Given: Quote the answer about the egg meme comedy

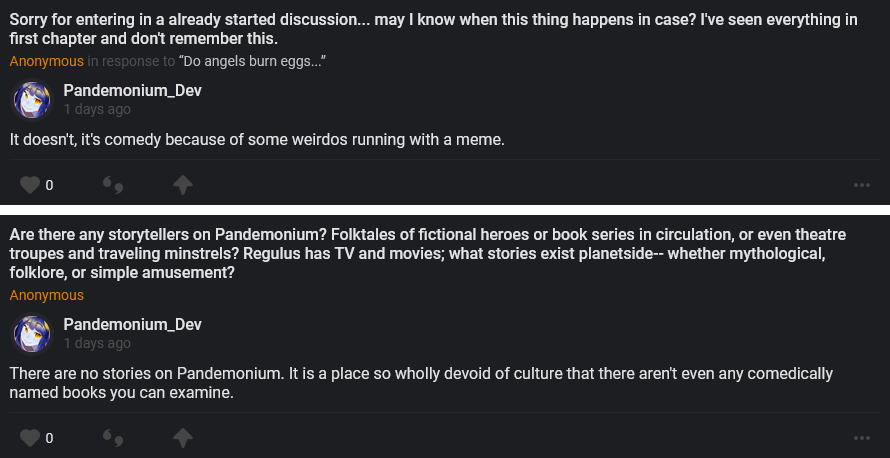Looking at the screenshot, I should pos(113,185).
